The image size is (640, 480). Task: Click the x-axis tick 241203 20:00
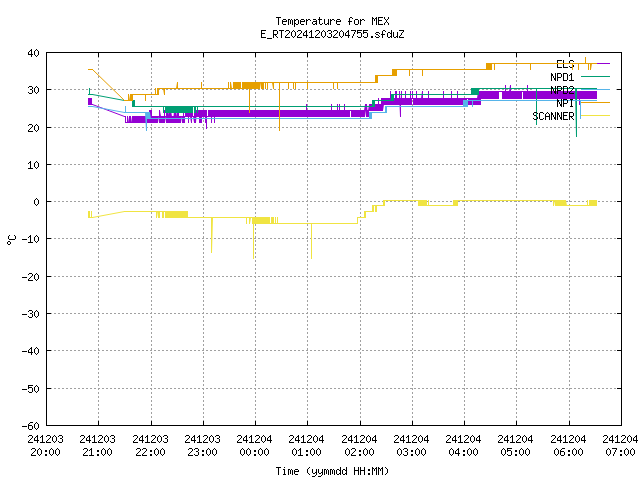(x=45, y=446)
